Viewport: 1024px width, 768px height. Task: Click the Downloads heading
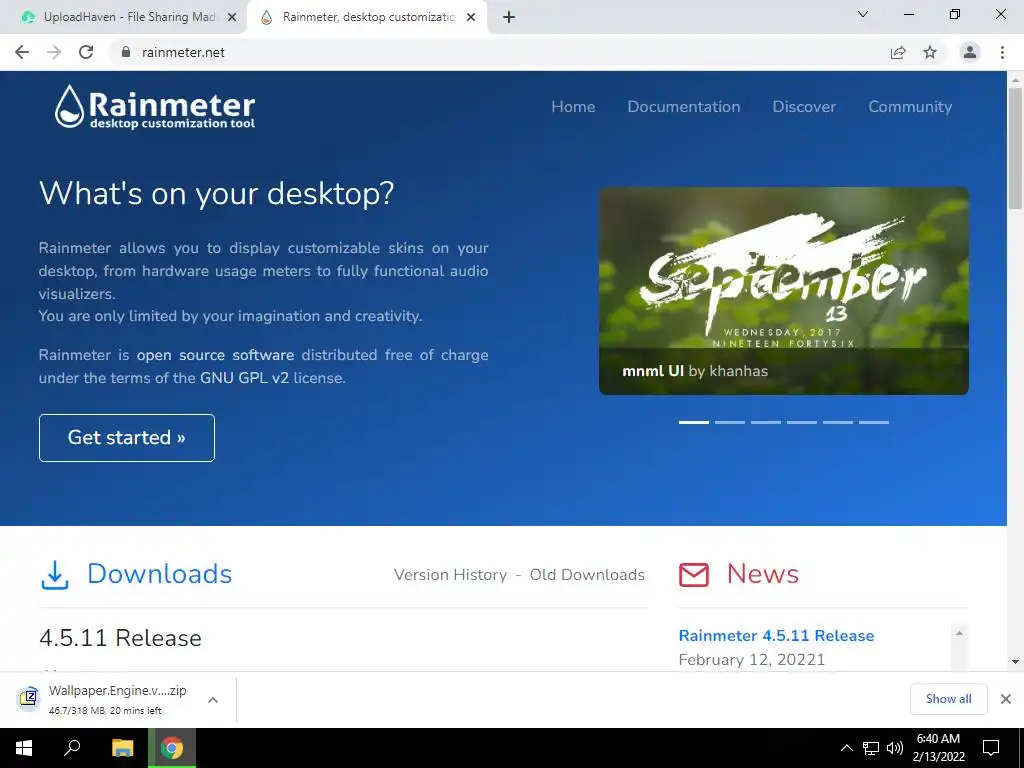pyautogui.click(x=159, y=573)
